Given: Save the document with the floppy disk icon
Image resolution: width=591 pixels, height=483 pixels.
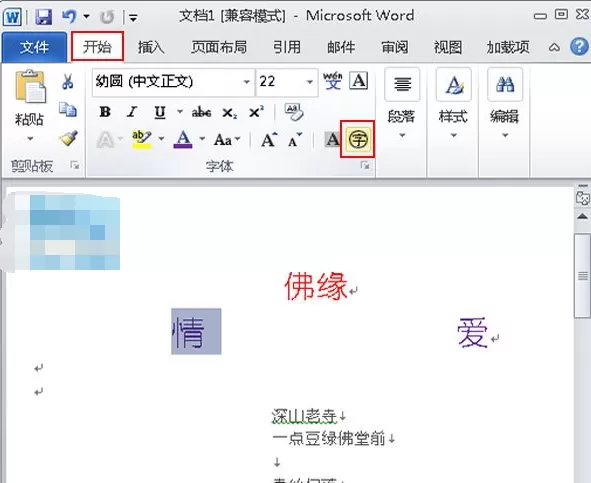Looking at the screenshot, I should (x=43, y=17).
